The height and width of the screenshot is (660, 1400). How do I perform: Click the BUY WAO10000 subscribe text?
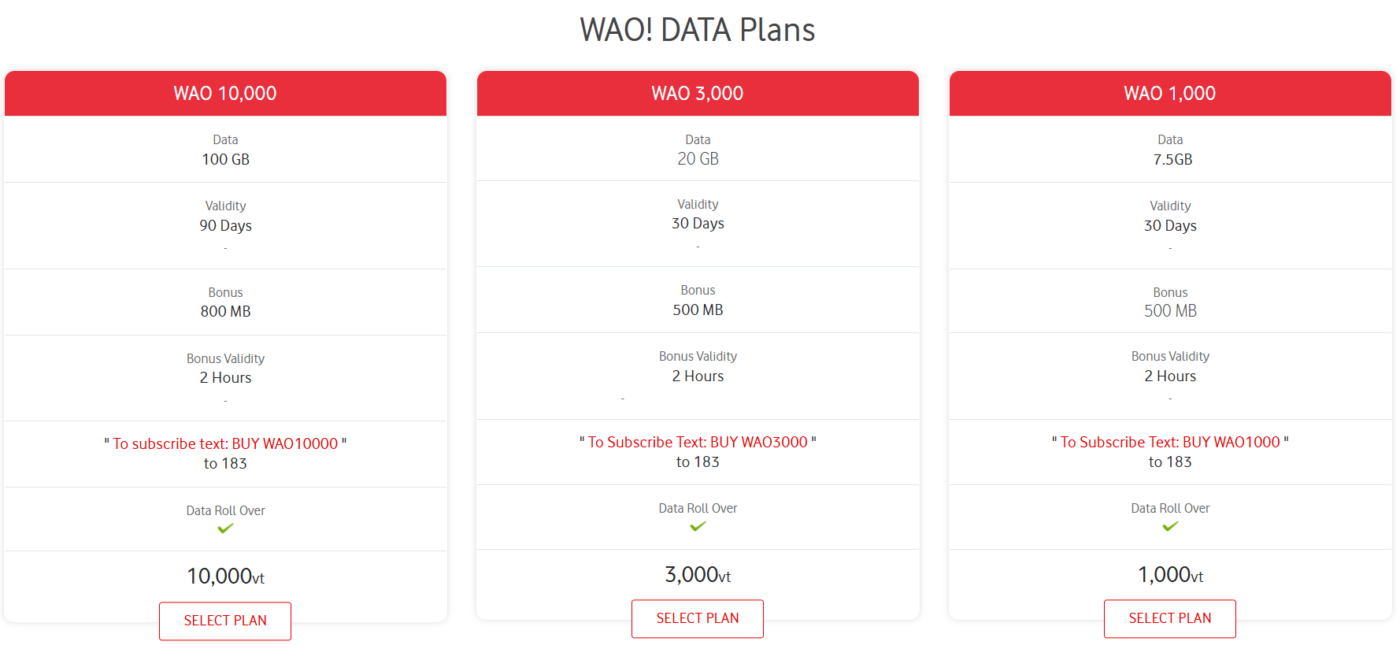pos(225,443)
